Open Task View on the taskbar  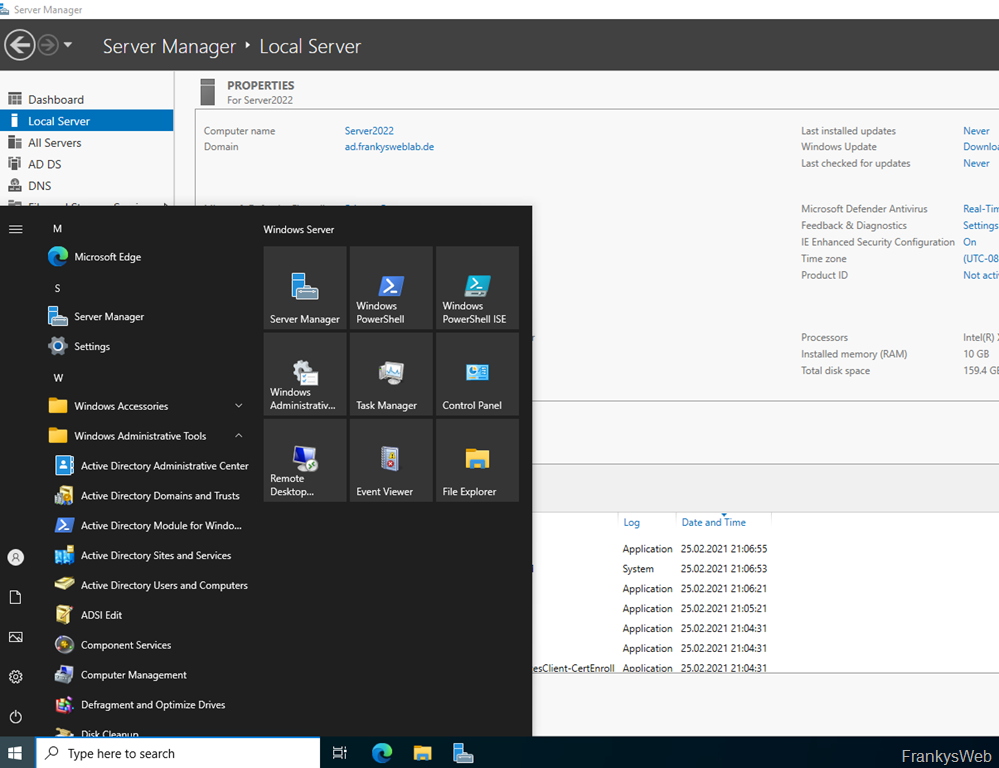339,753
